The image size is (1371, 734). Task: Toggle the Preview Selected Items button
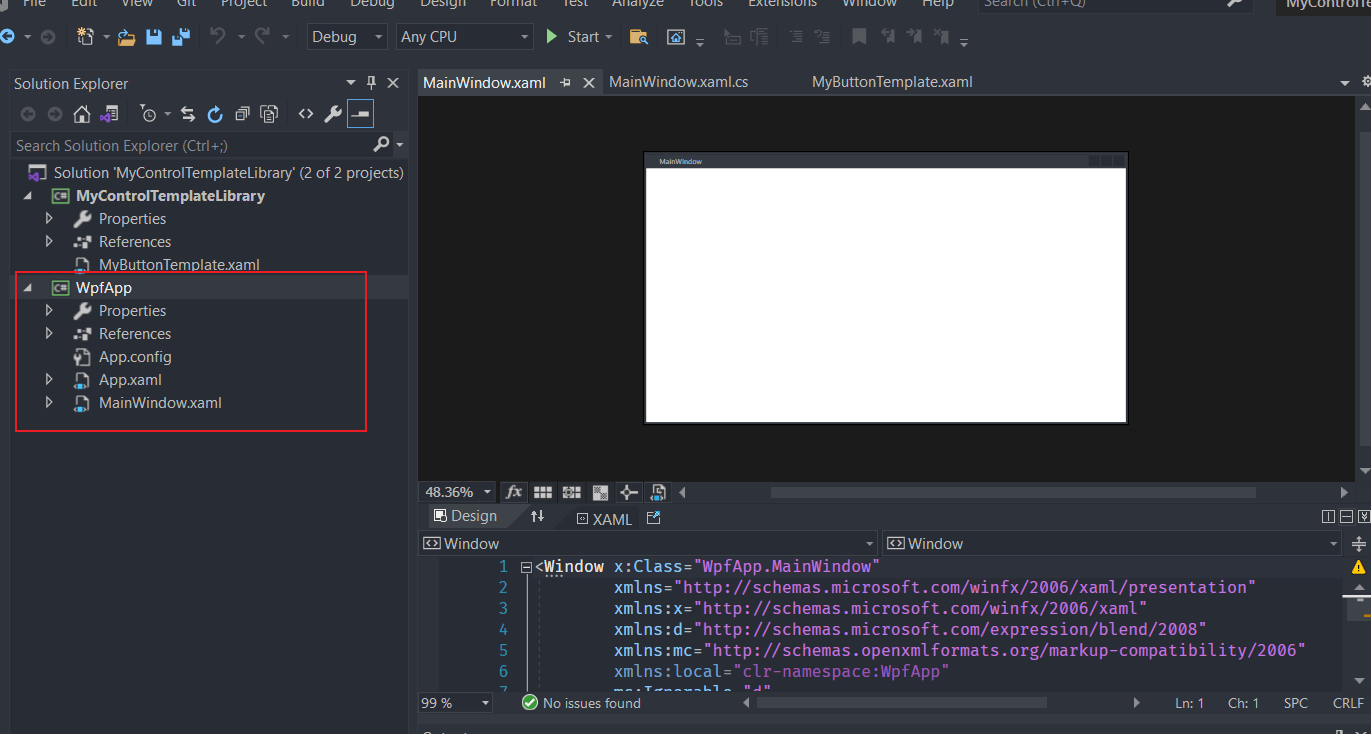[360, 114]
